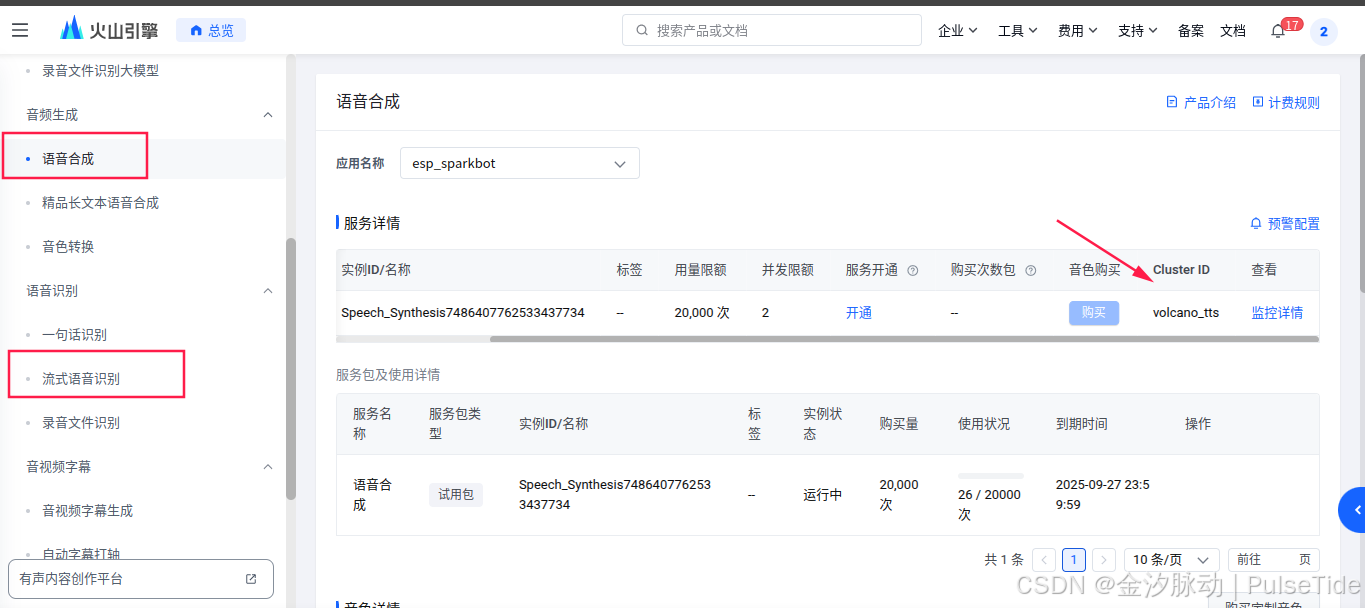Screen dimensions: 1365x608
Task: Click the 开通 service link
Action: click(x=859, y=313)
